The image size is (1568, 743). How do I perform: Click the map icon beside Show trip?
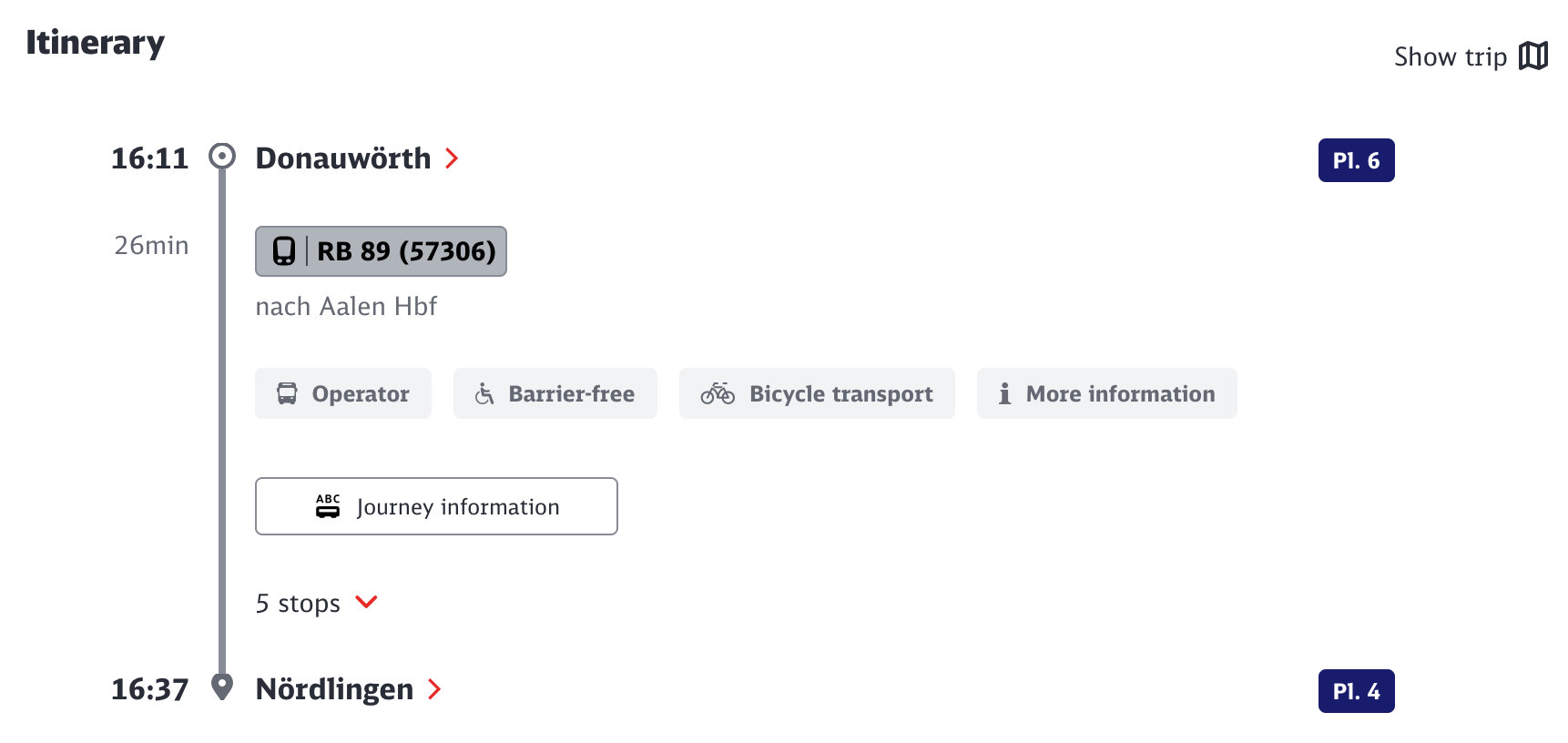click(1533, 56)
